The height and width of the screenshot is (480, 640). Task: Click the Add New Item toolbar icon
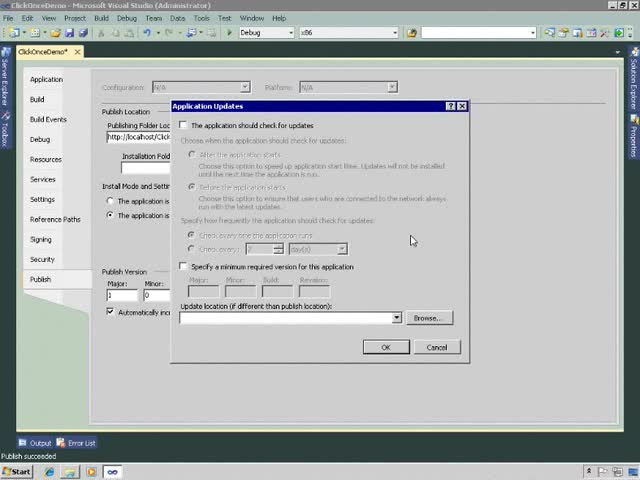[x=35, y=33]
